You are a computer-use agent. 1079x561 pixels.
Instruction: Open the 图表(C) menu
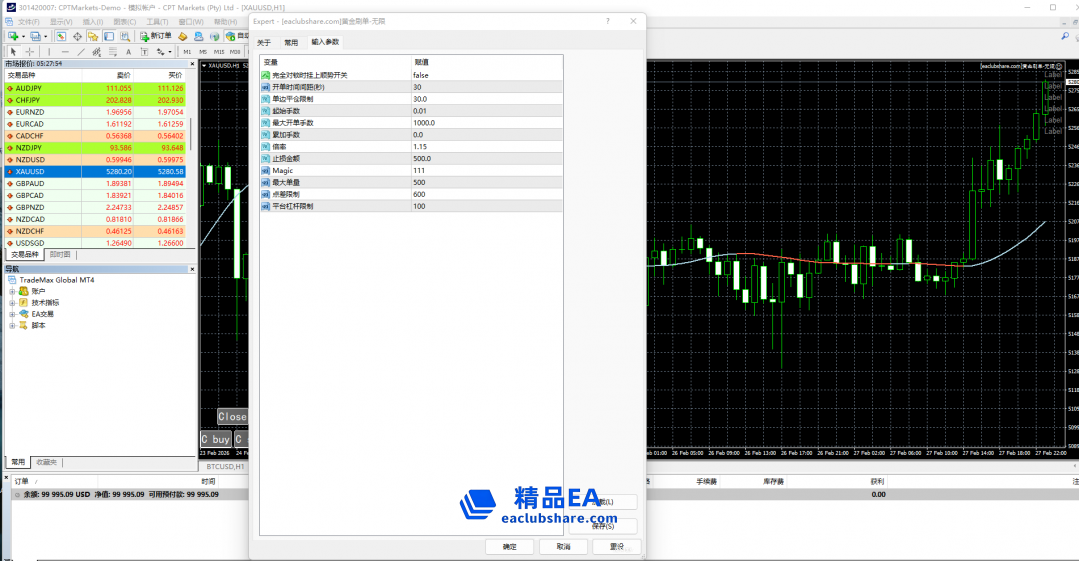(x=125, y=21)
